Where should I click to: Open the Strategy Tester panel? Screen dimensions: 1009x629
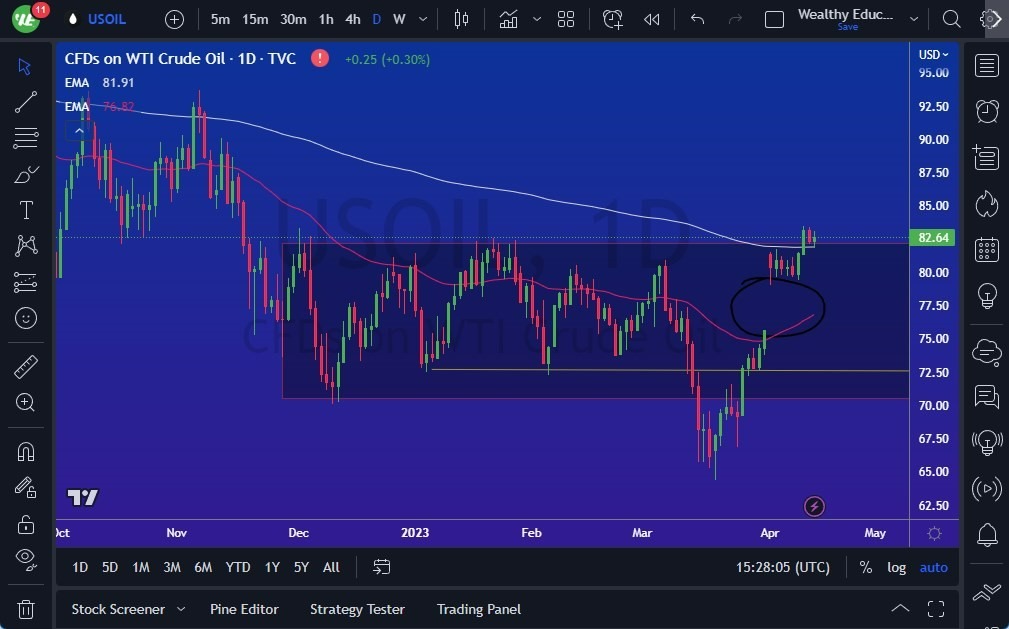(357, 609)
